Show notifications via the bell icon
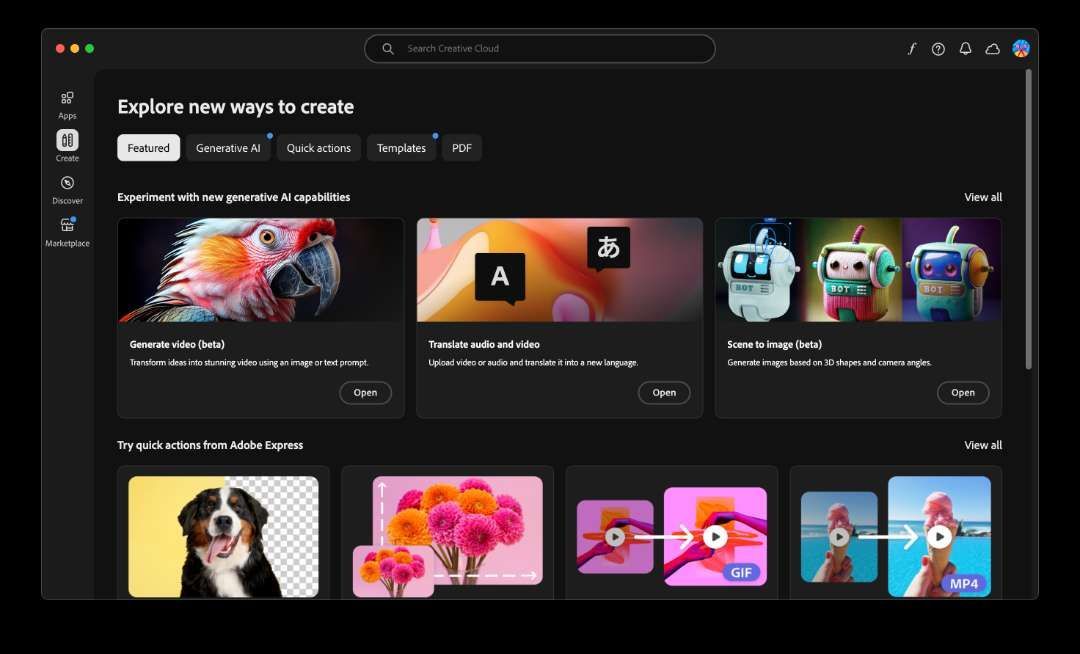This screenshot has height=654, width=1080. click(x=965, y=49)
